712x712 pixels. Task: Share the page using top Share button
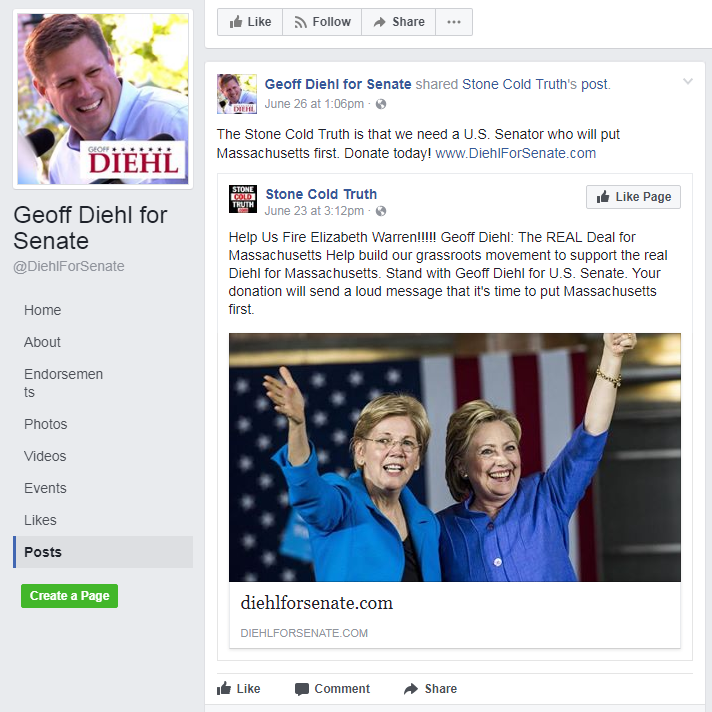[398, 22]
